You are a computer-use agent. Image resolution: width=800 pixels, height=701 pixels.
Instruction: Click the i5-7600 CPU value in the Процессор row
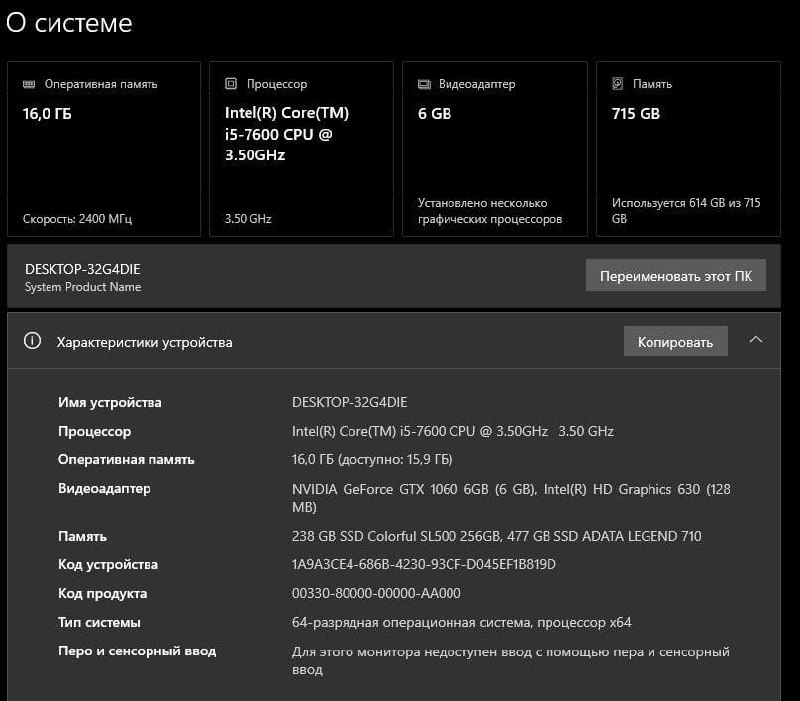pos(453,431)
